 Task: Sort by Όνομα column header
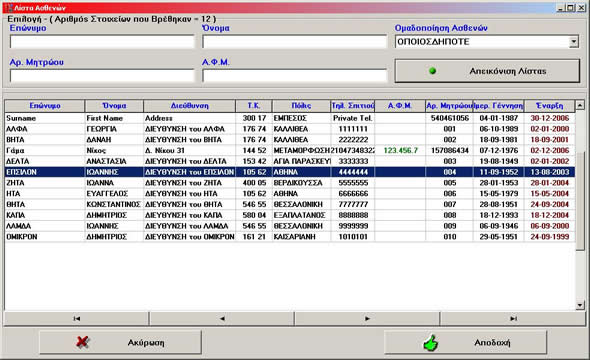[x=114, y=106]
